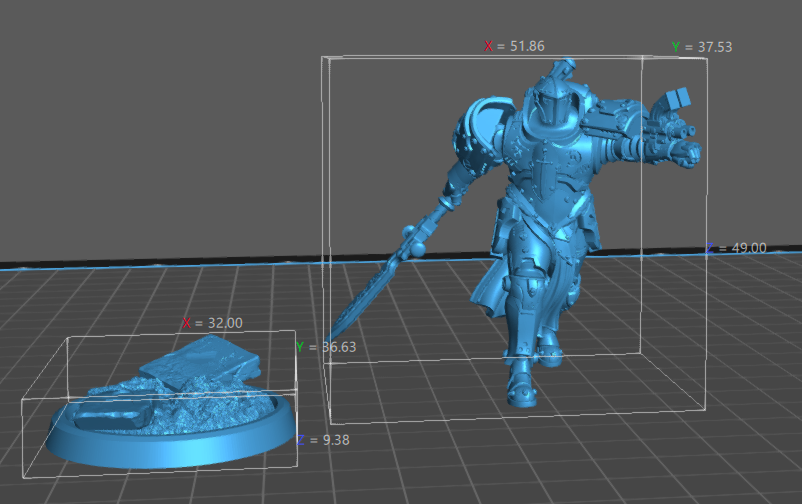Screen dimensions: 802x504
Task: Select the small cubes above knight's fist
Action: [674, 99]
